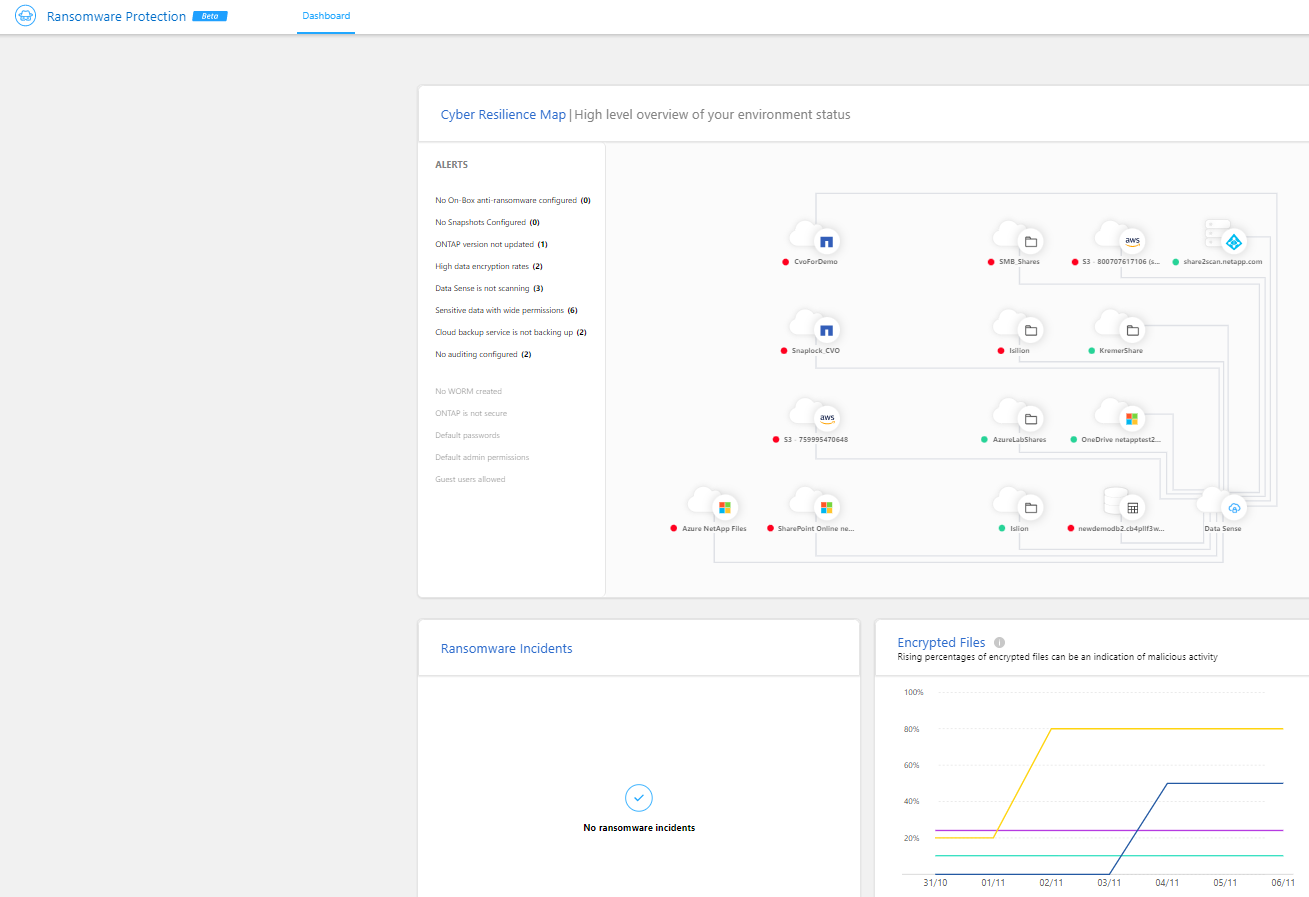
Task: Click the KremerShare folder icon
Action: click(1132, 330)
